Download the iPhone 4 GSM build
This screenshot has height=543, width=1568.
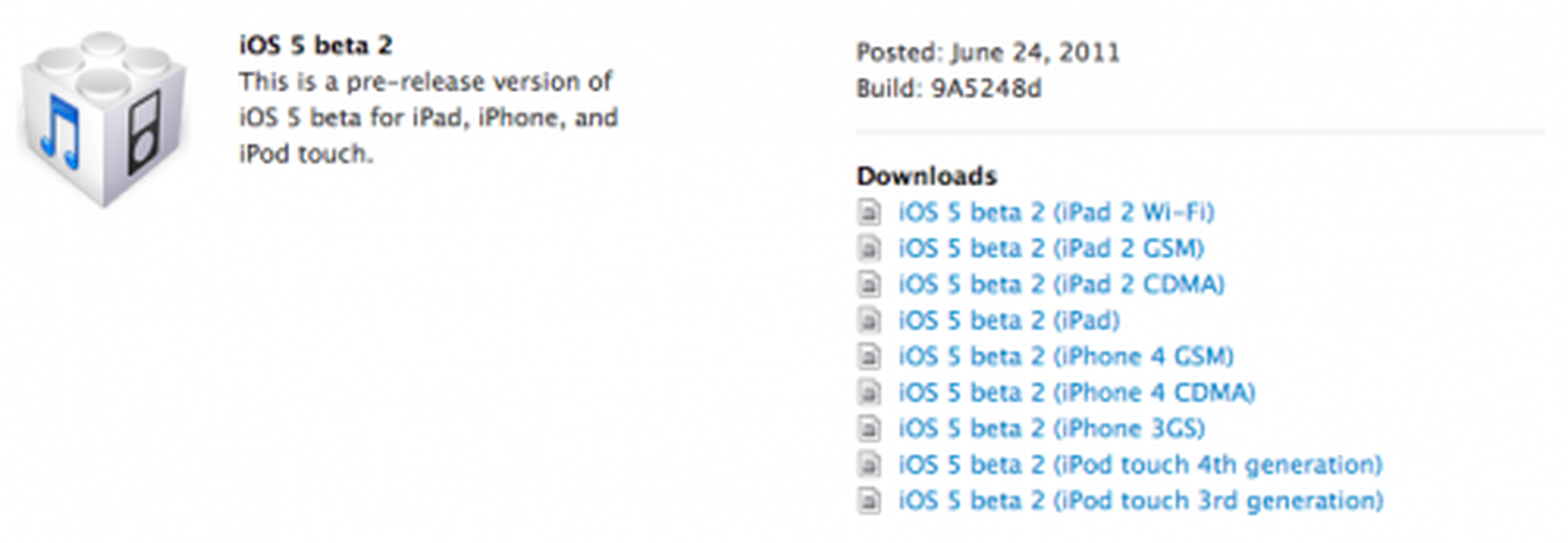pos(1065,357)
